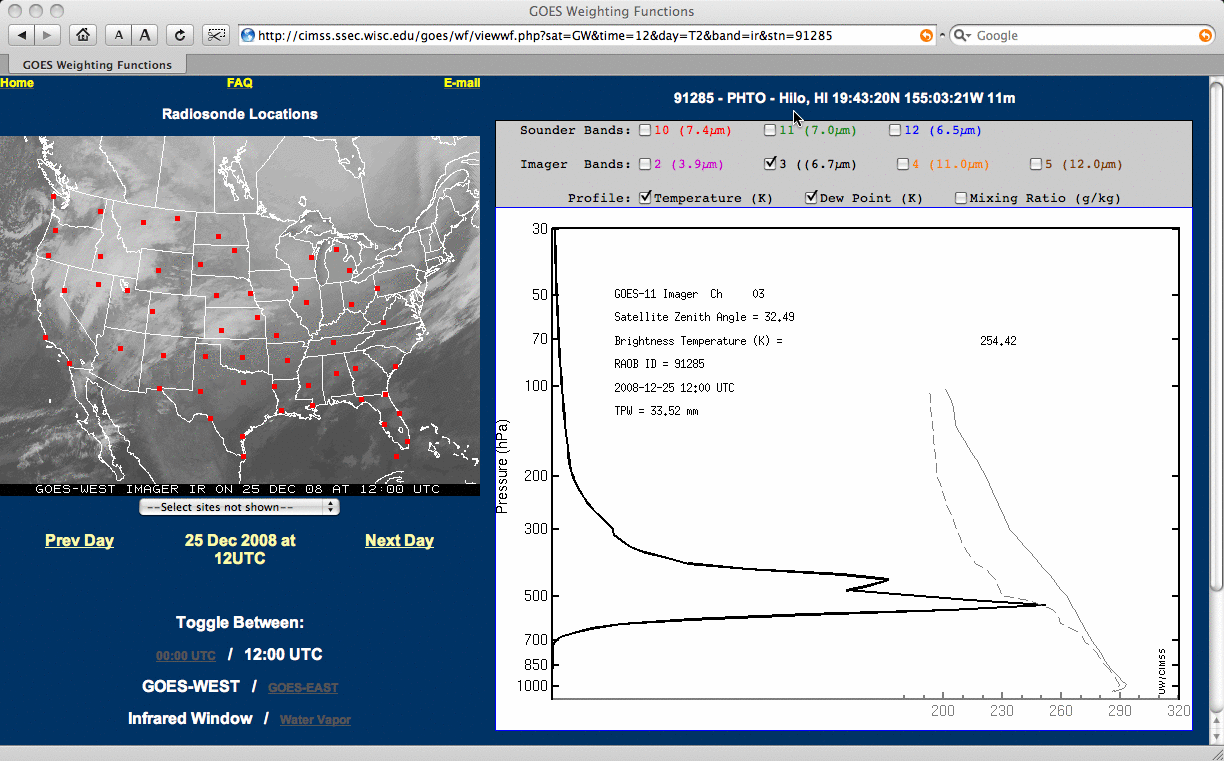The width and height of the screenshot is (1224, 761).
Task: Click the report bug toolbar icon
Action: coord(215,35)
